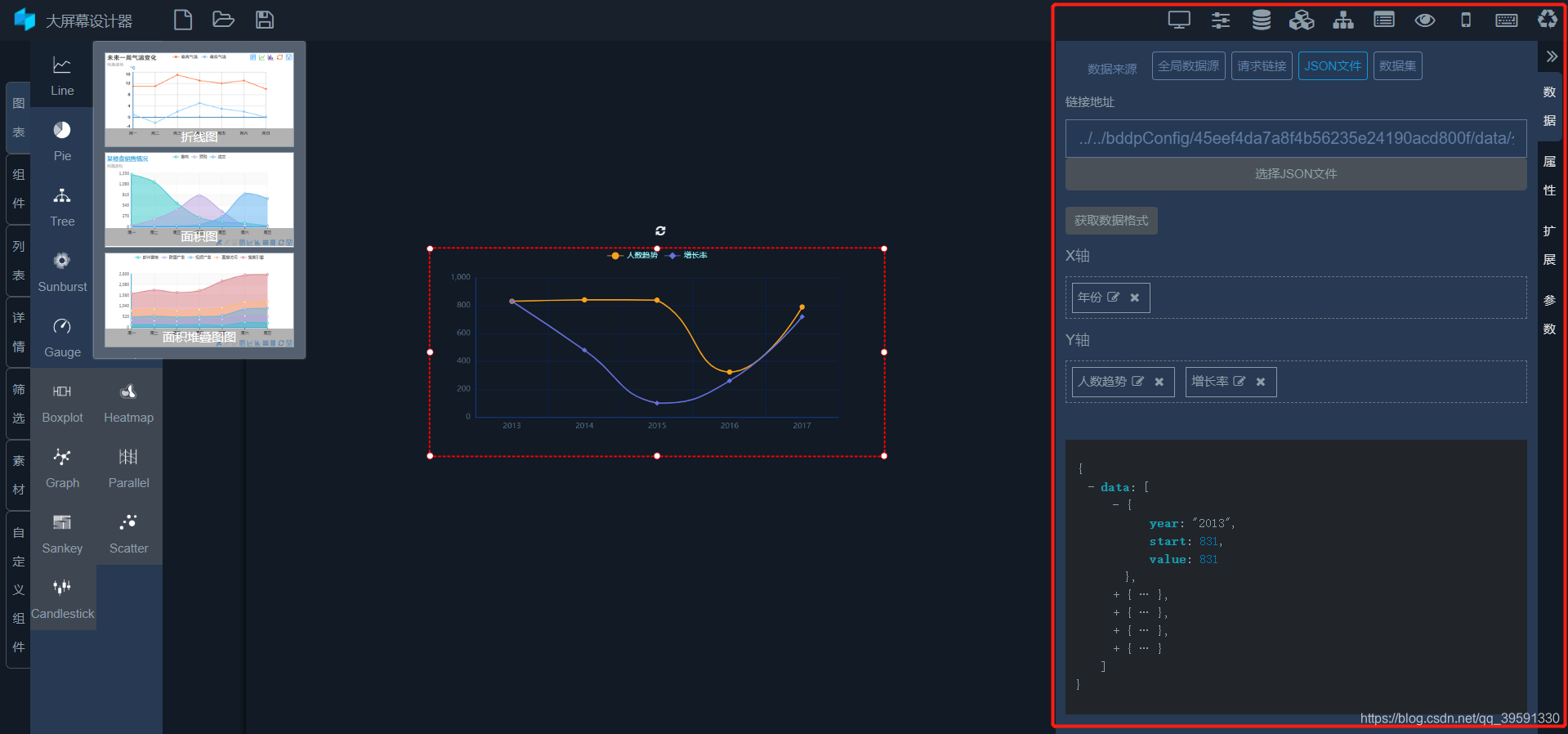Switch to the 数据 right panel tab

[1549, 106]
